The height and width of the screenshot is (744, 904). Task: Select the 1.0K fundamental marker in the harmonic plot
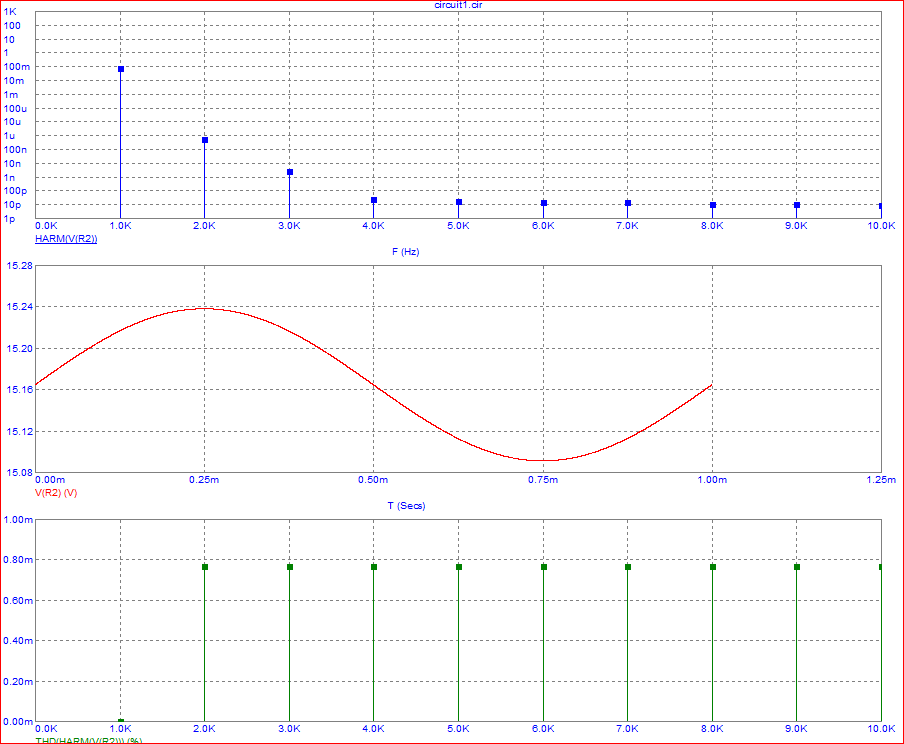click(121, 69)
